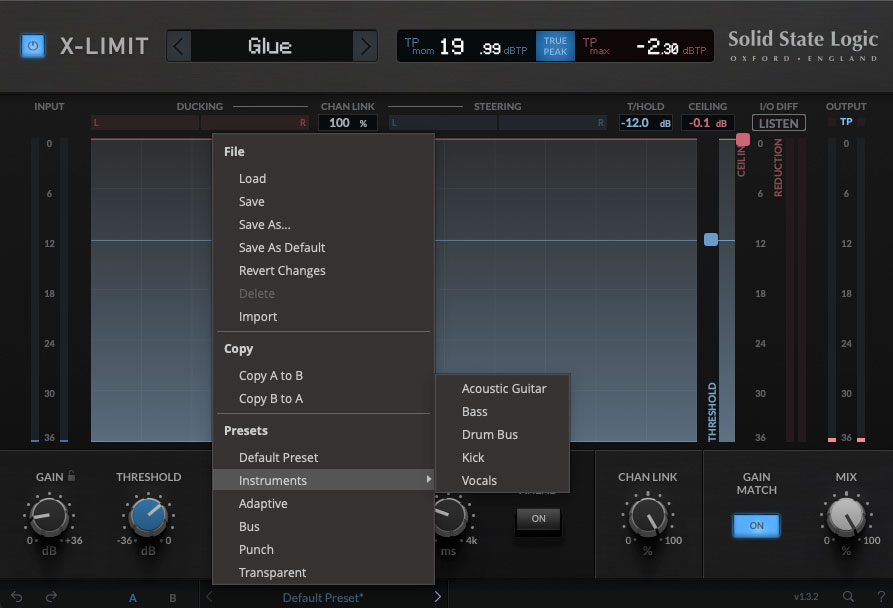Image resolution: width=893 pixels, height=608 pixels.
Task: Click the red Ceiling slider handle
Action: click(x=743, y=139)
